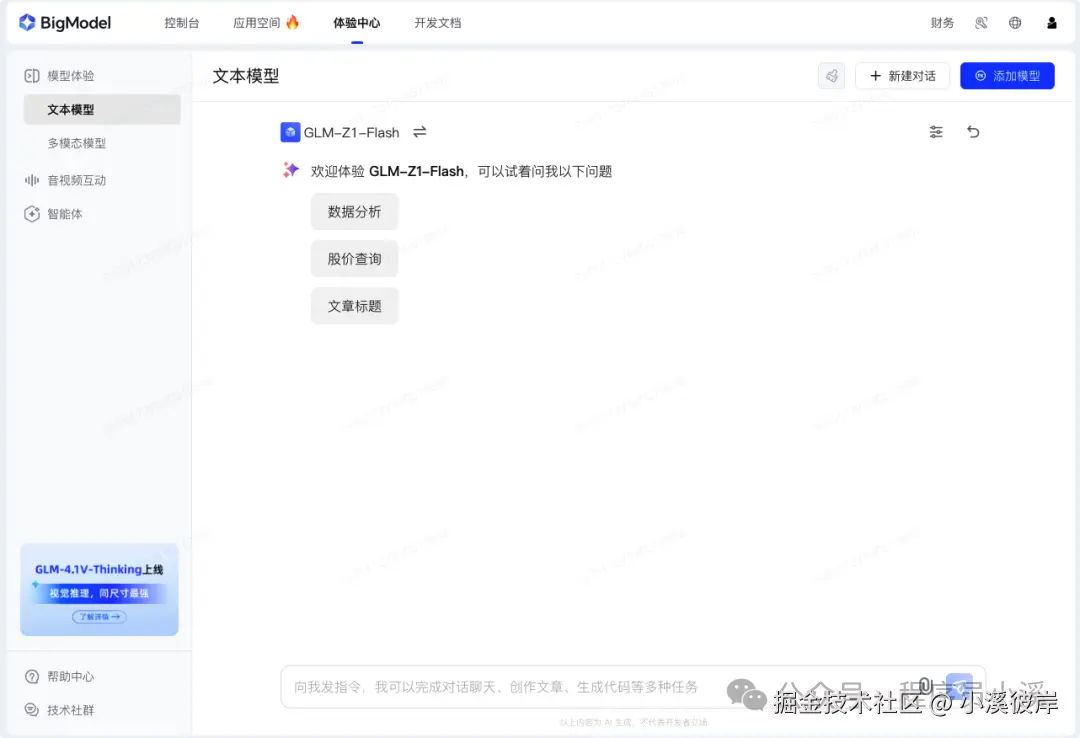The image size is (1080, 738).
Task: Click the clear conversation brush icon
Action: click(831, 75)
